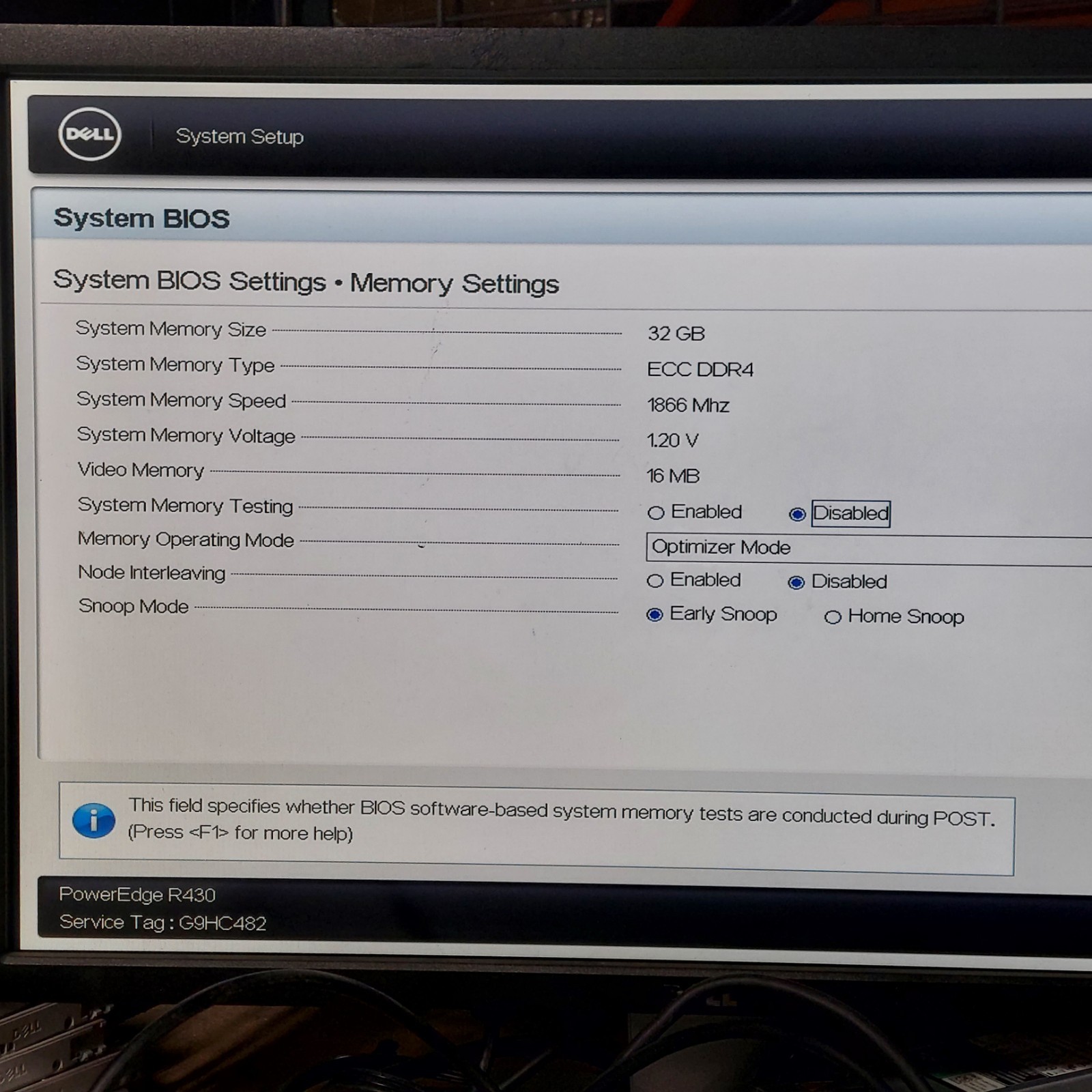
Task: Click the 16 MB video memory value
Action: [x=673, y=476]
